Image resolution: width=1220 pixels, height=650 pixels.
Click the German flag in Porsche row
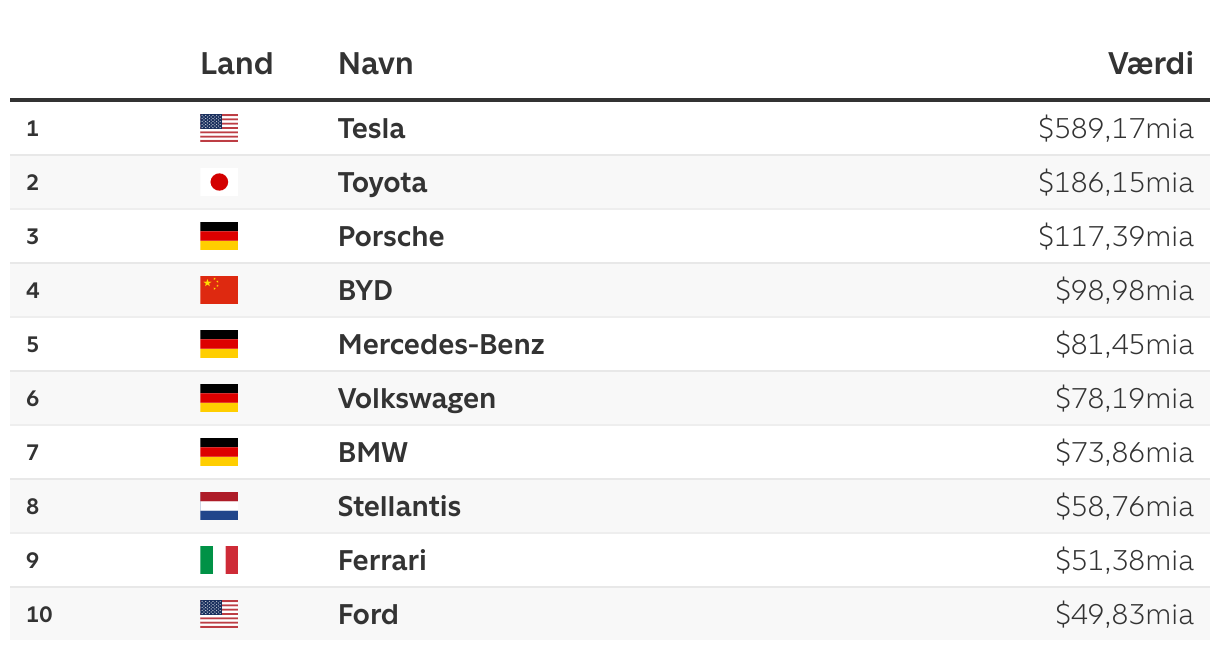[219, 236]
